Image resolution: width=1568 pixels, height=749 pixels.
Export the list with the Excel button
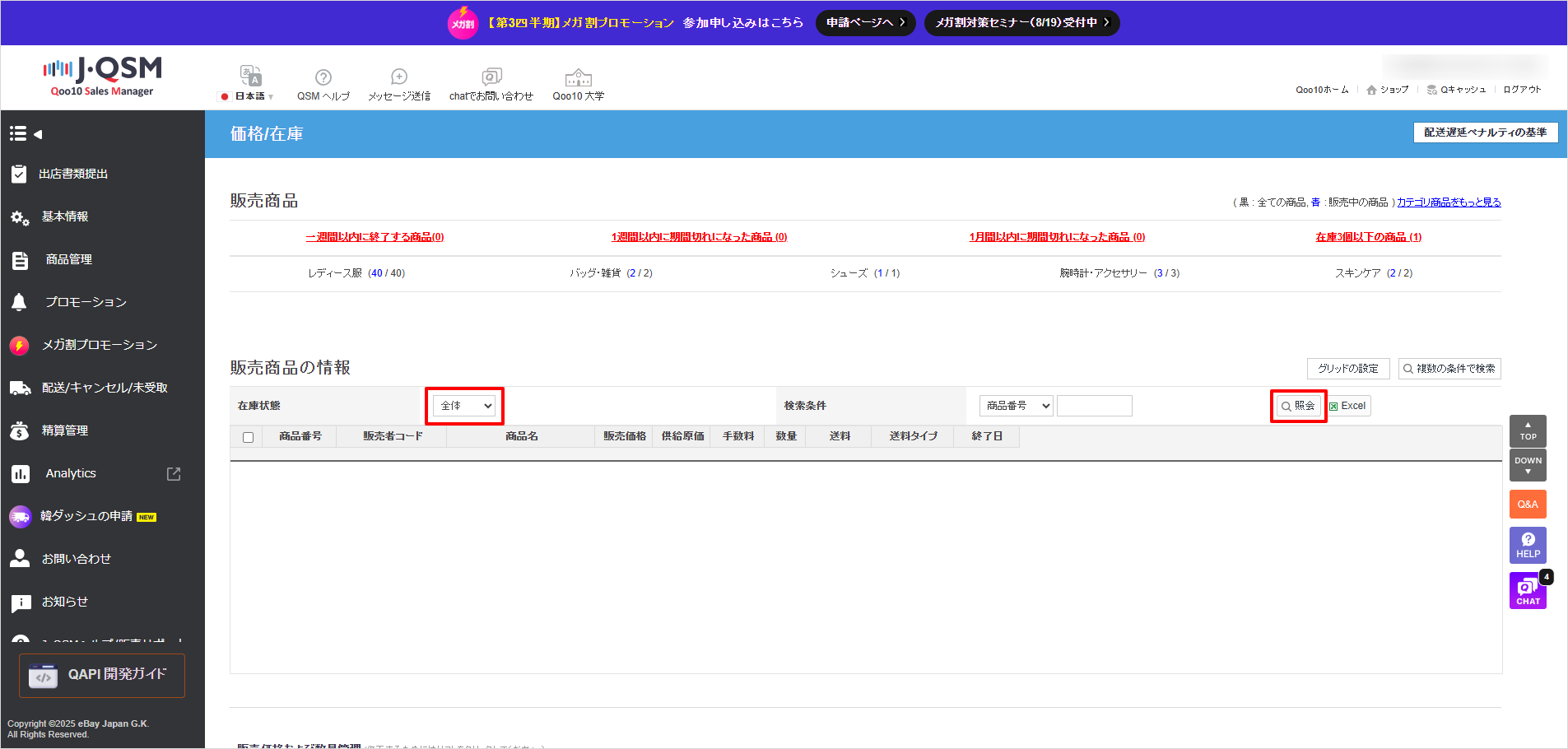pyautogui.click(x=1348, y=406)
